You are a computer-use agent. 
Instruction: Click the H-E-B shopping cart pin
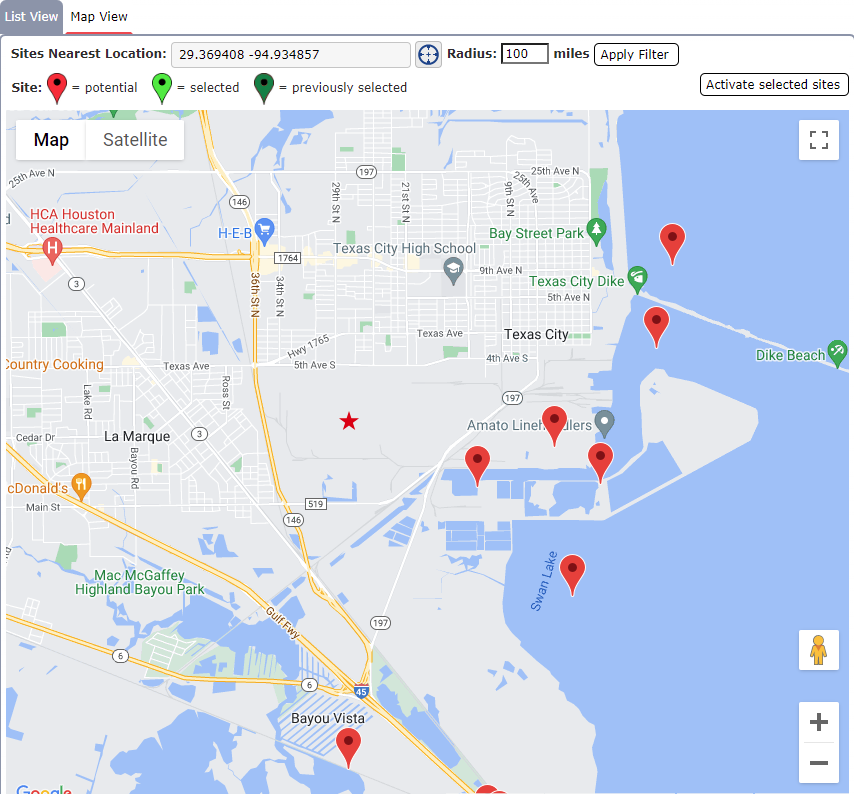point(265,232)
